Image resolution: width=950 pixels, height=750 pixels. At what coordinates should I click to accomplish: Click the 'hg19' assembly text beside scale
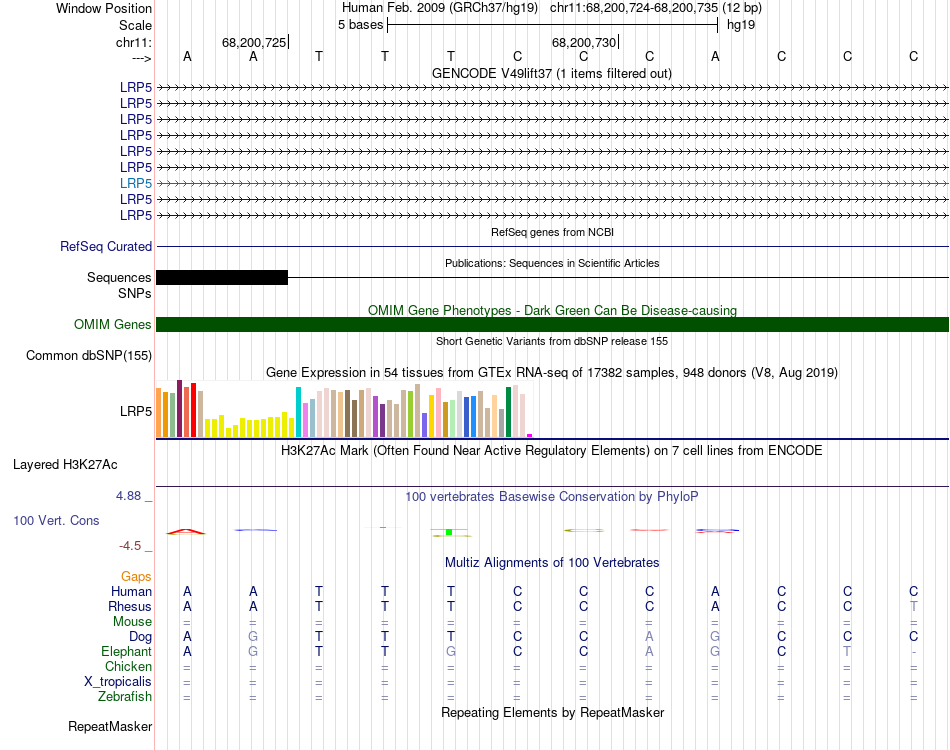click(741, 25)
